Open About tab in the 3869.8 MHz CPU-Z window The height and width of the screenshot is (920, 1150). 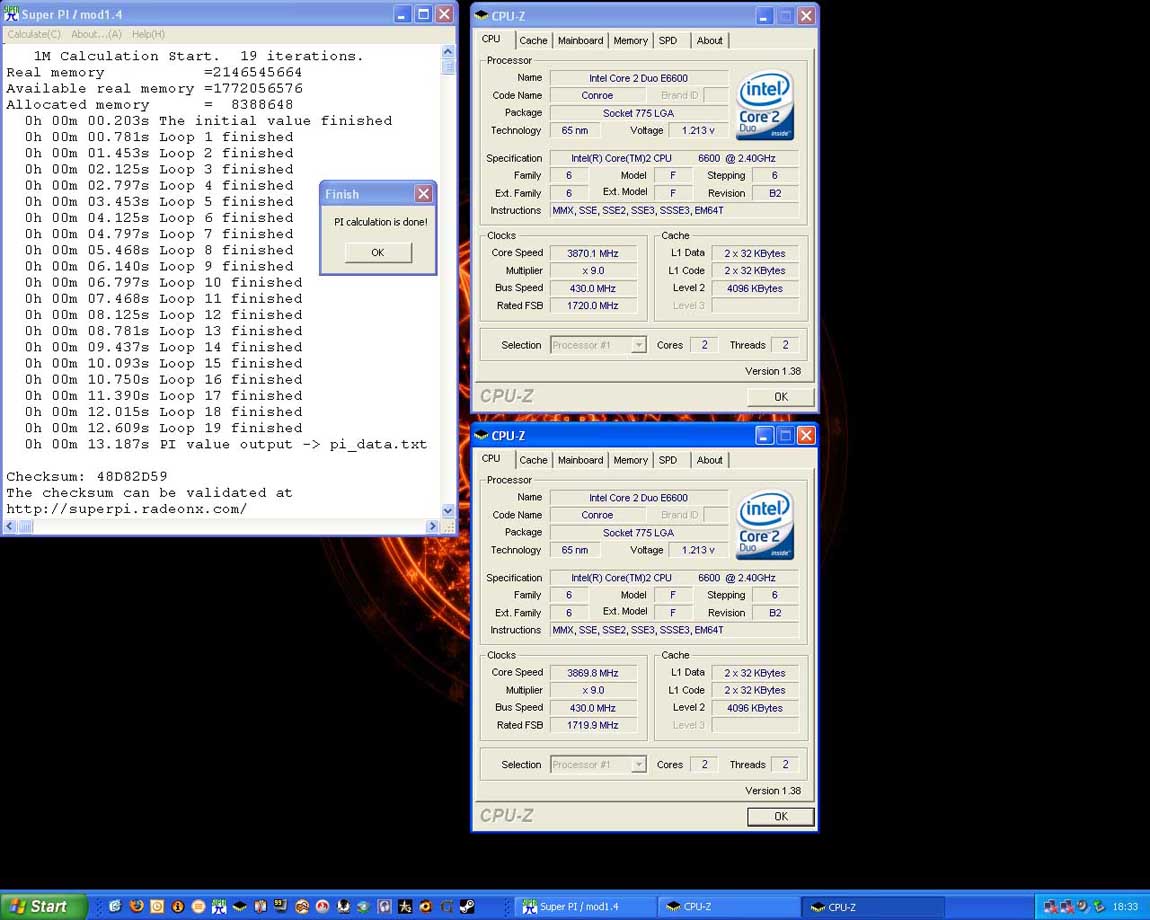point(709,461)
